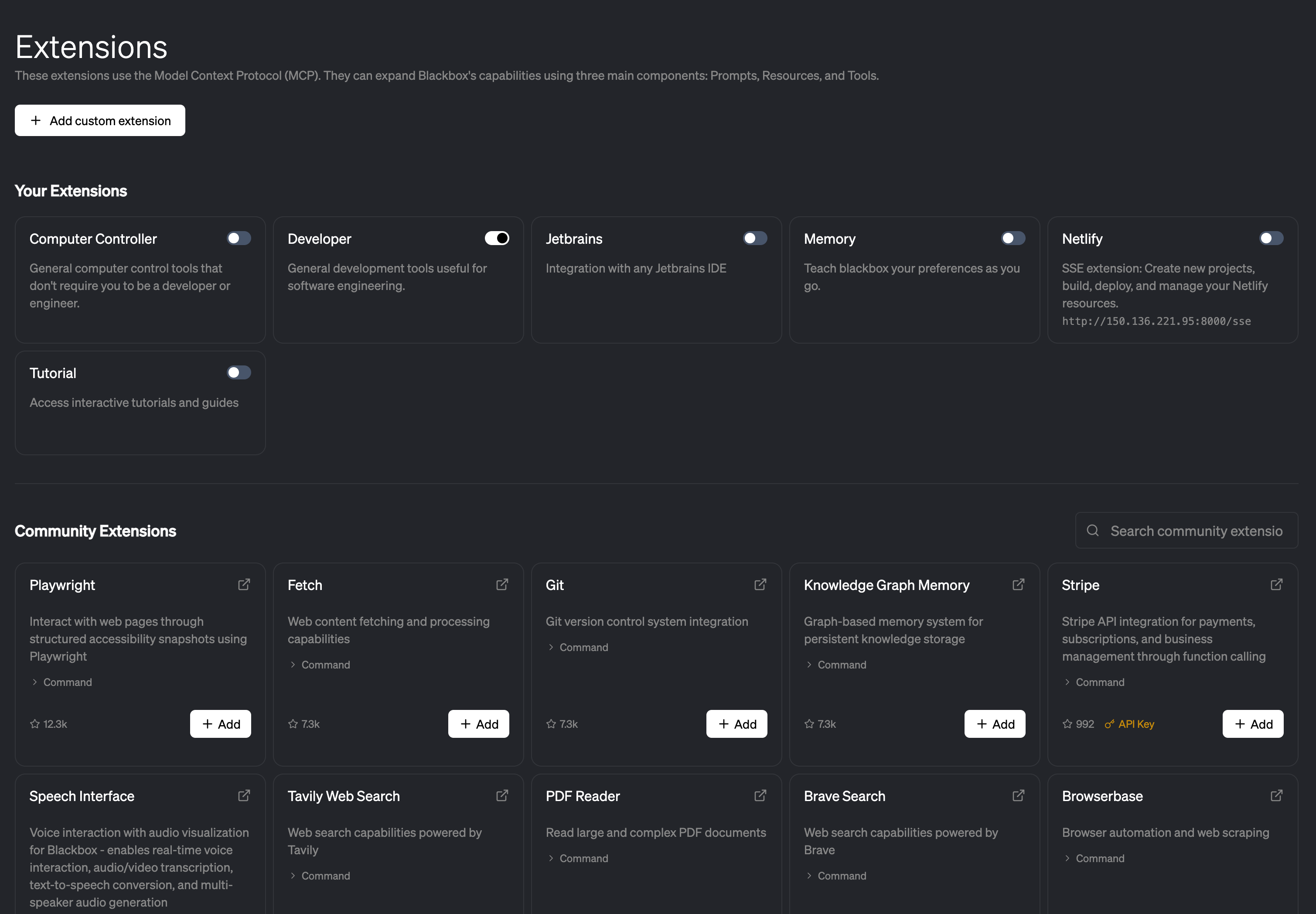
Task: Open Tavily Web Search external link icon
Action: [x=502, y=795]
